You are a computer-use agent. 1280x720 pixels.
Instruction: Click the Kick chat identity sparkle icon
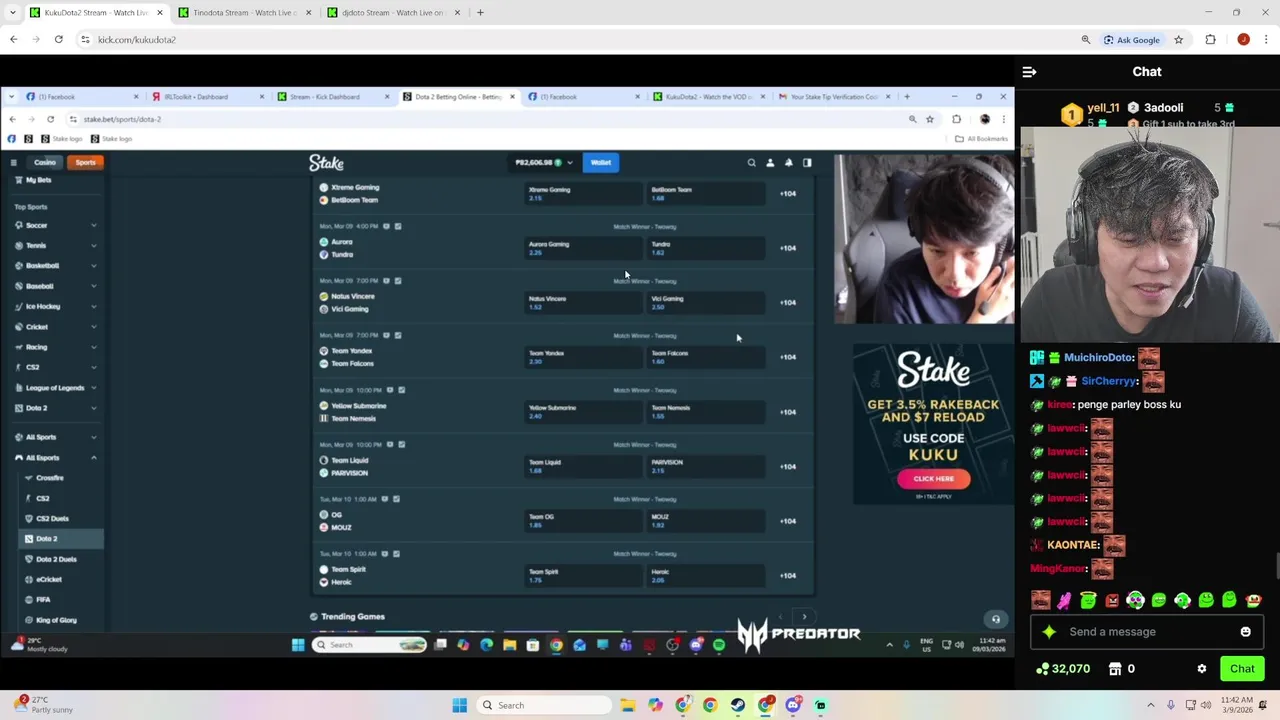click(x=1049, y=632)
